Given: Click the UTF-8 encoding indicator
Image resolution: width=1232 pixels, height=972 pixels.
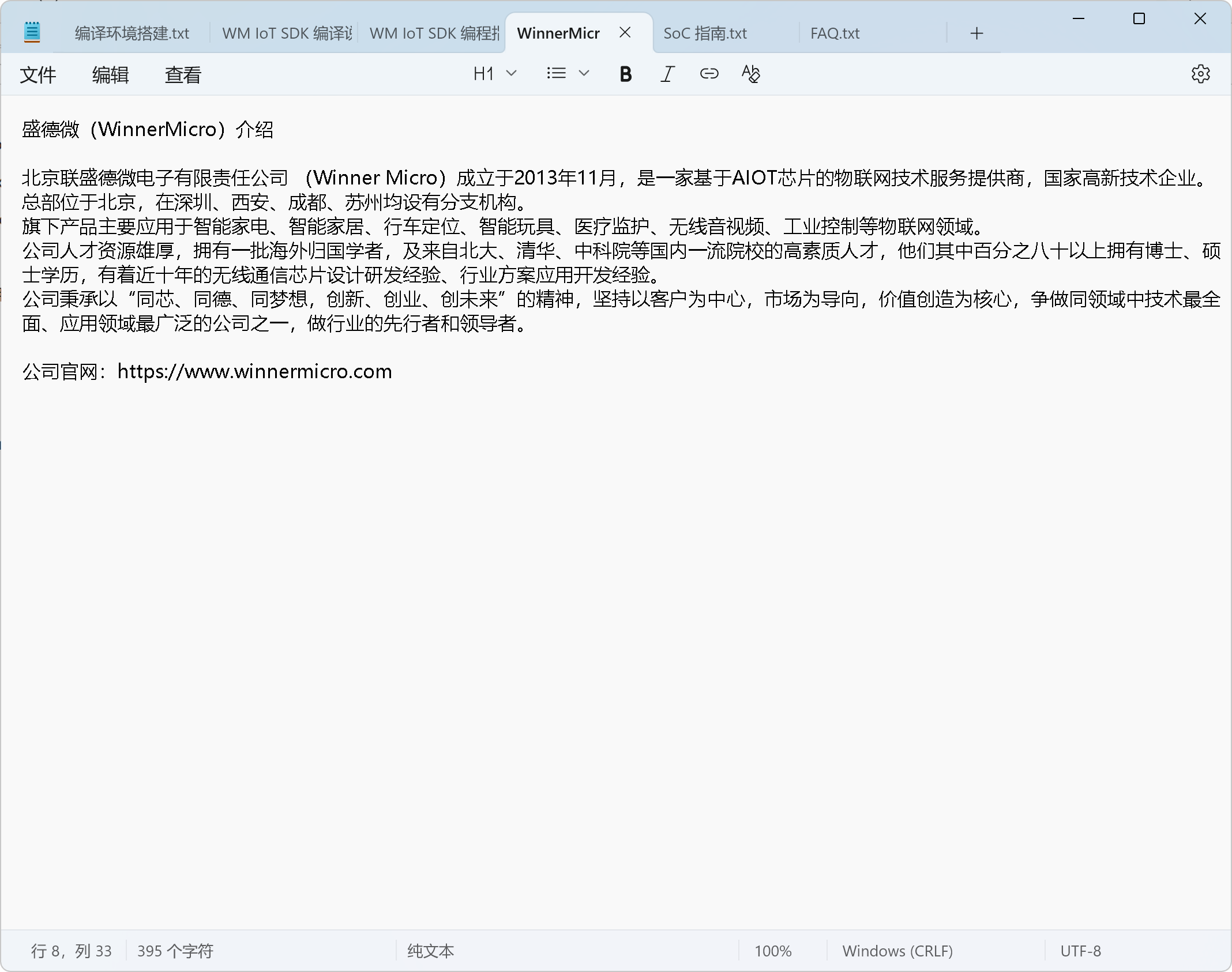Looking at the screenshot, I should 1080,951.
